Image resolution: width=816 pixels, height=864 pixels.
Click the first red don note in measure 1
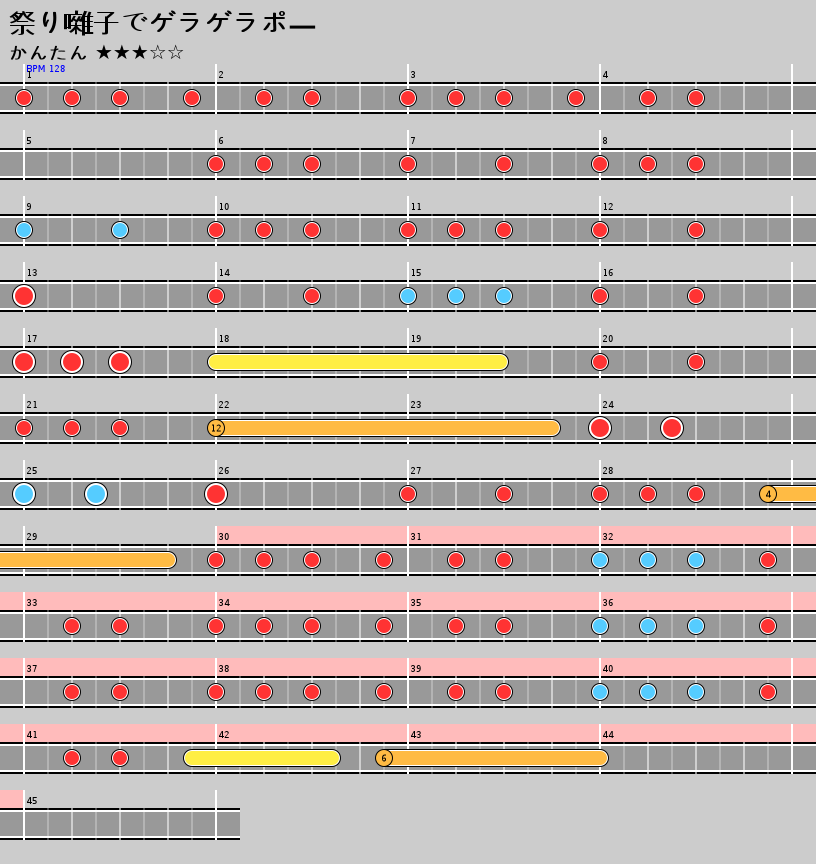point(24,98)
